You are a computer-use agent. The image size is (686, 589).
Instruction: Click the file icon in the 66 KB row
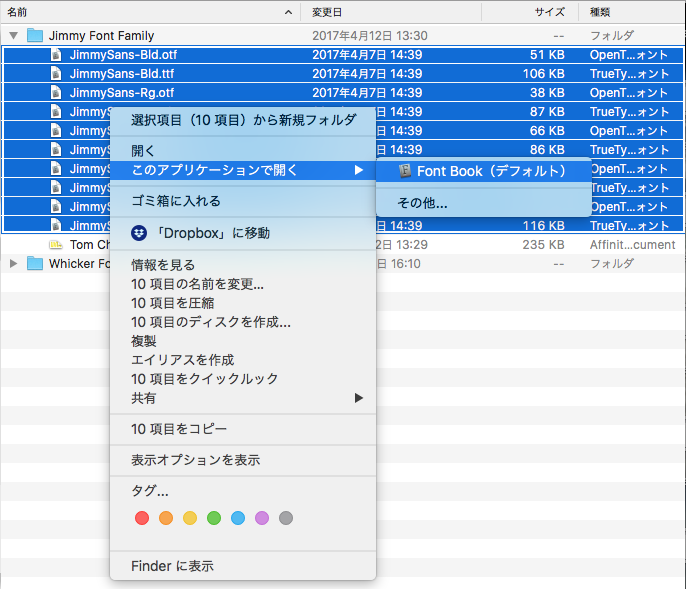pyautogui.click(x=56, y=130)
